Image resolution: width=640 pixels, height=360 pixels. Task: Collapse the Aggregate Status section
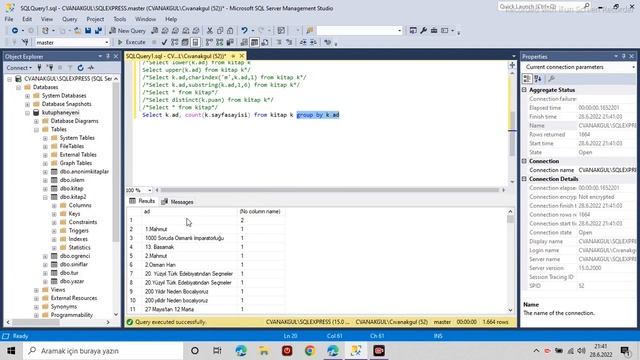[524, 90]
